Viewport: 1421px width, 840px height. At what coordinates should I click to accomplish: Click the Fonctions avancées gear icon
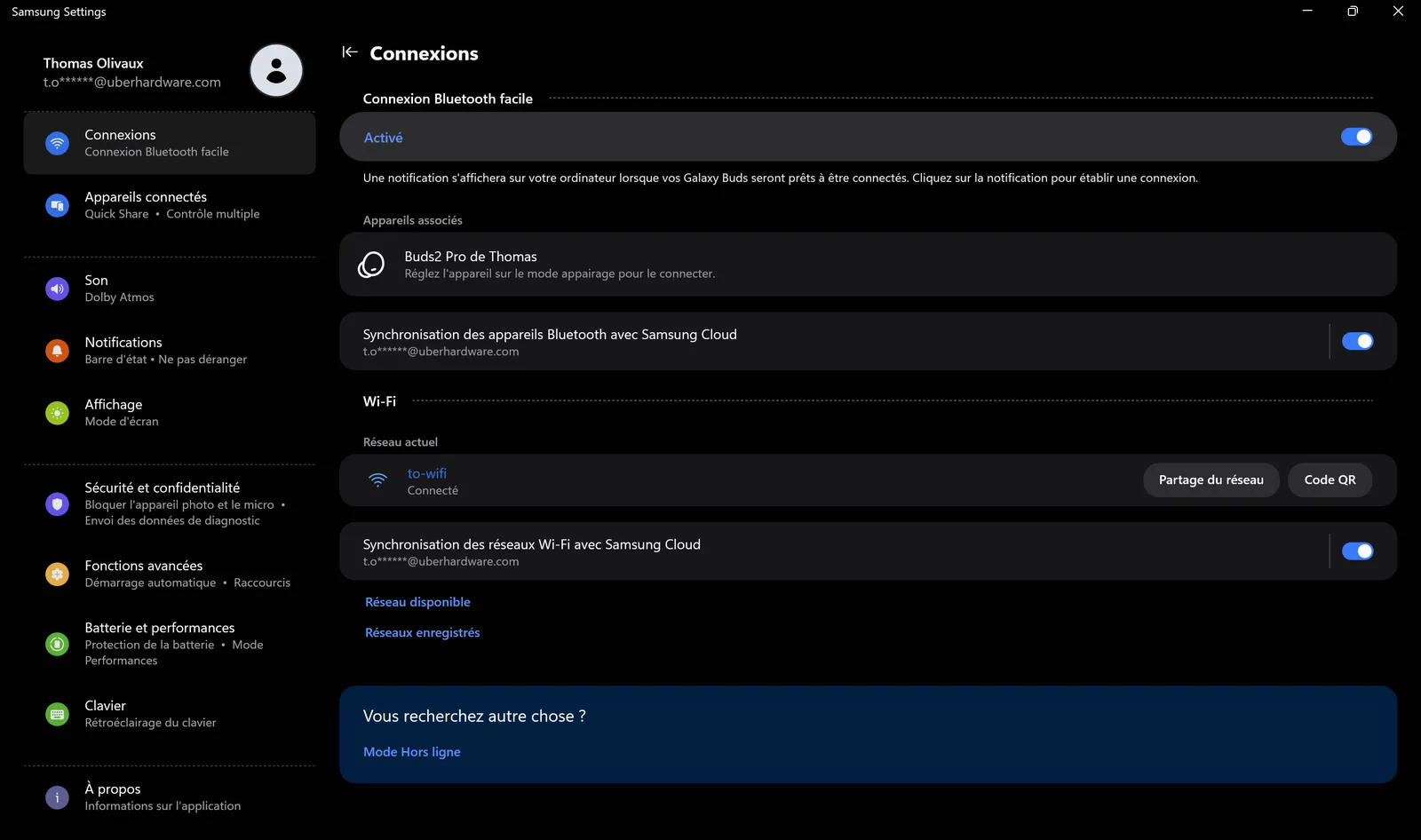(57, 574)
